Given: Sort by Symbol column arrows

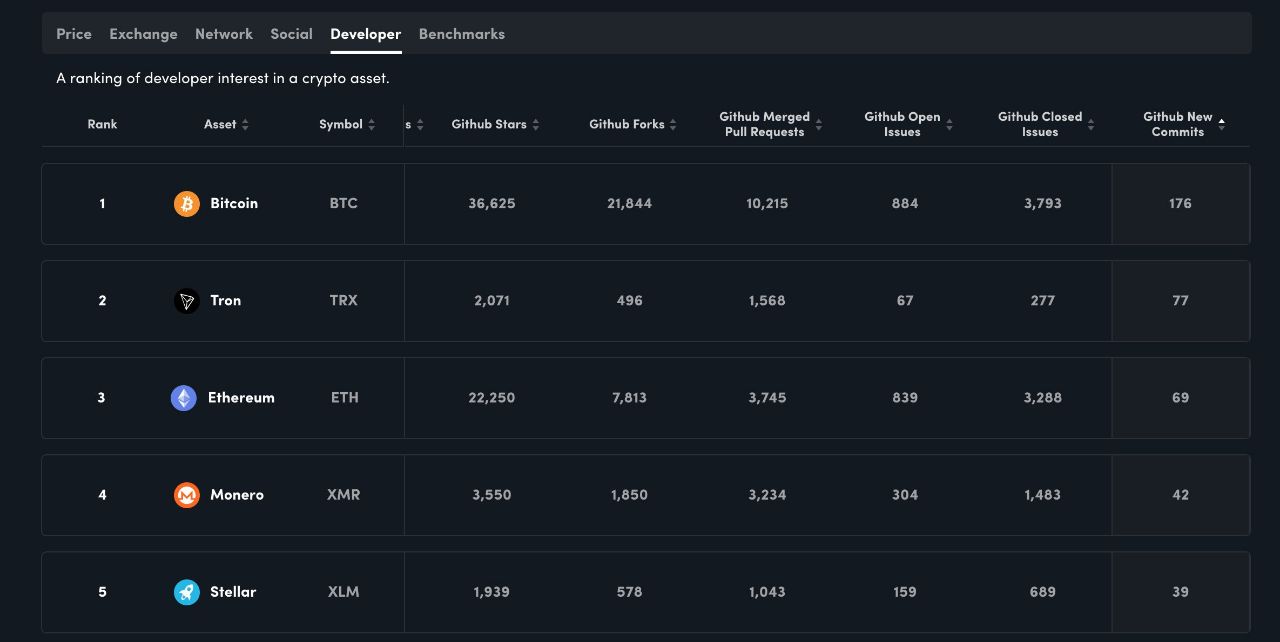Looking at the screenshot, I should [372, 125].
